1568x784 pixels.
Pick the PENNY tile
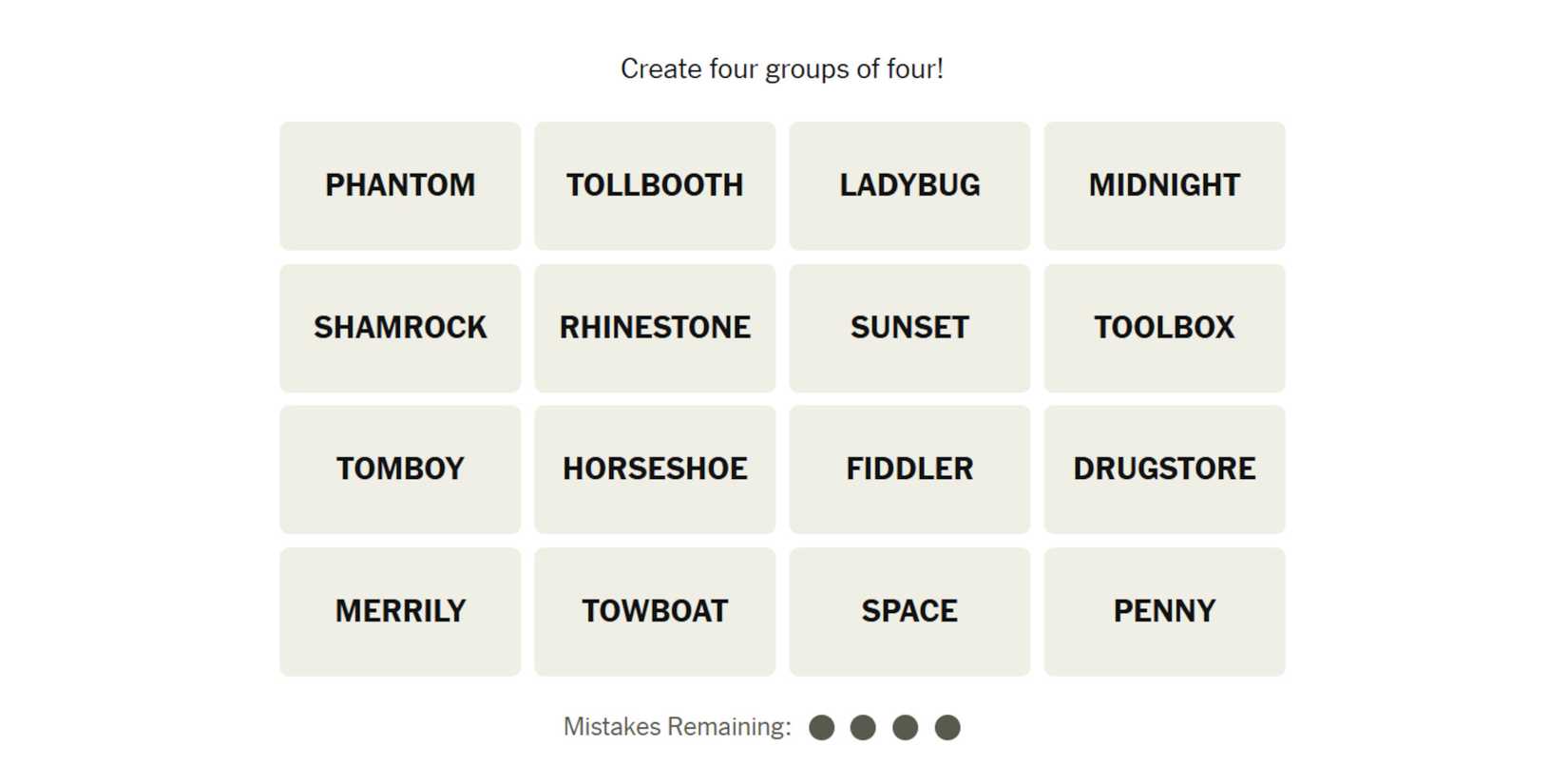point(1164,611)
